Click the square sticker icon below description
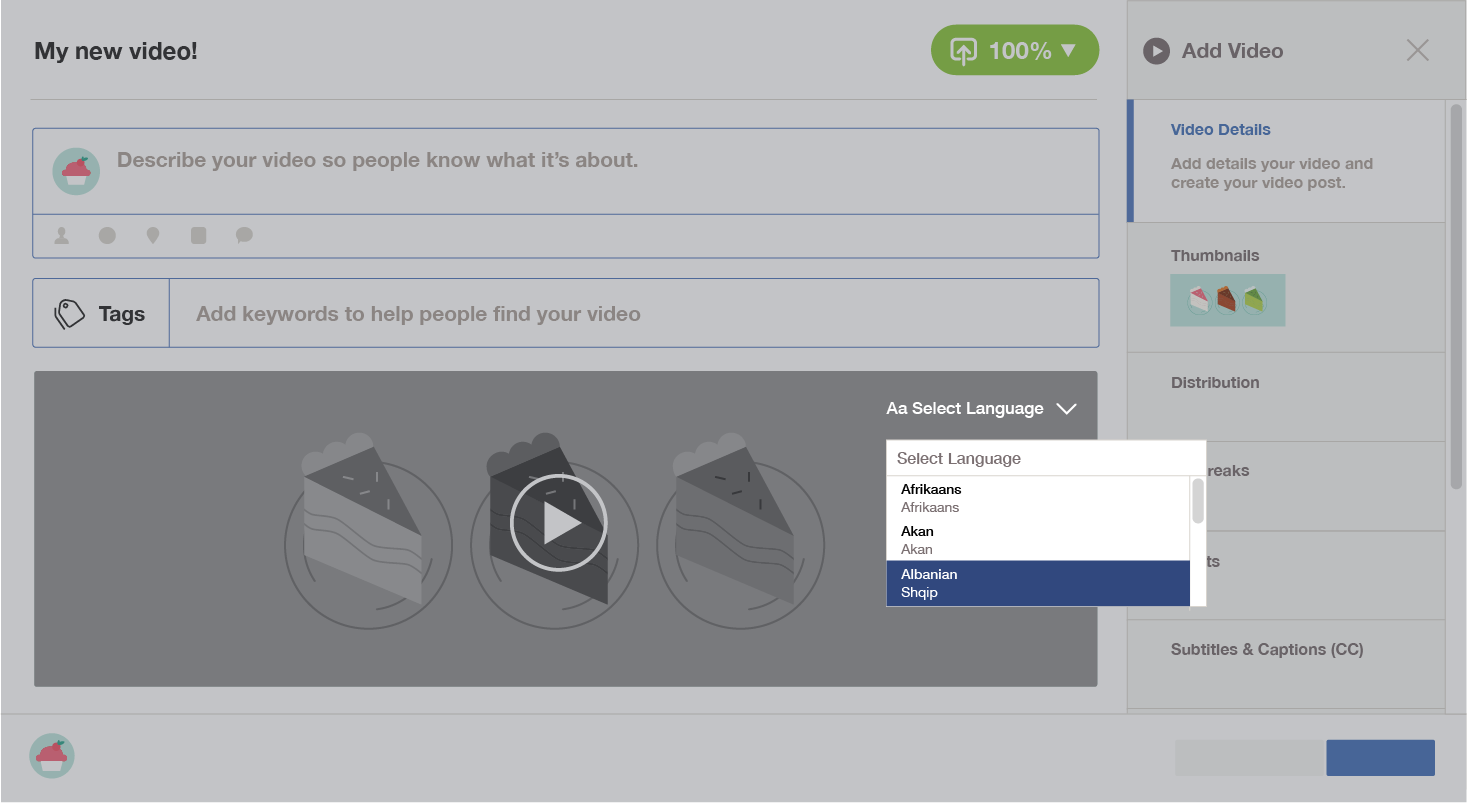1467x803 pixels. (x=199, y=236)
